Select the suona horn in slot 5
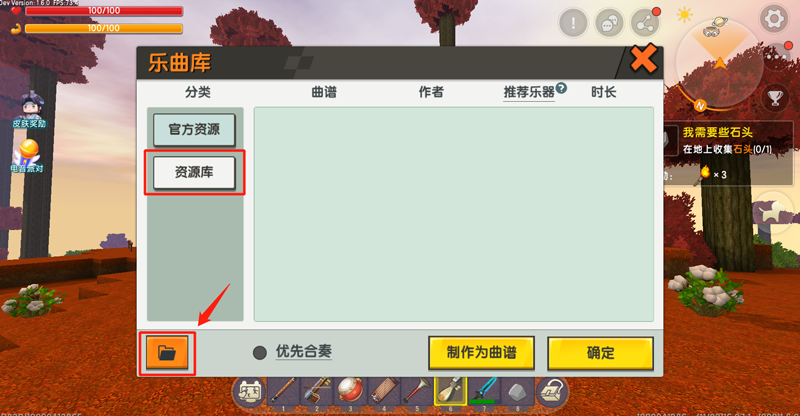Viewport: 800px width, 416px height. click(417, 392)
